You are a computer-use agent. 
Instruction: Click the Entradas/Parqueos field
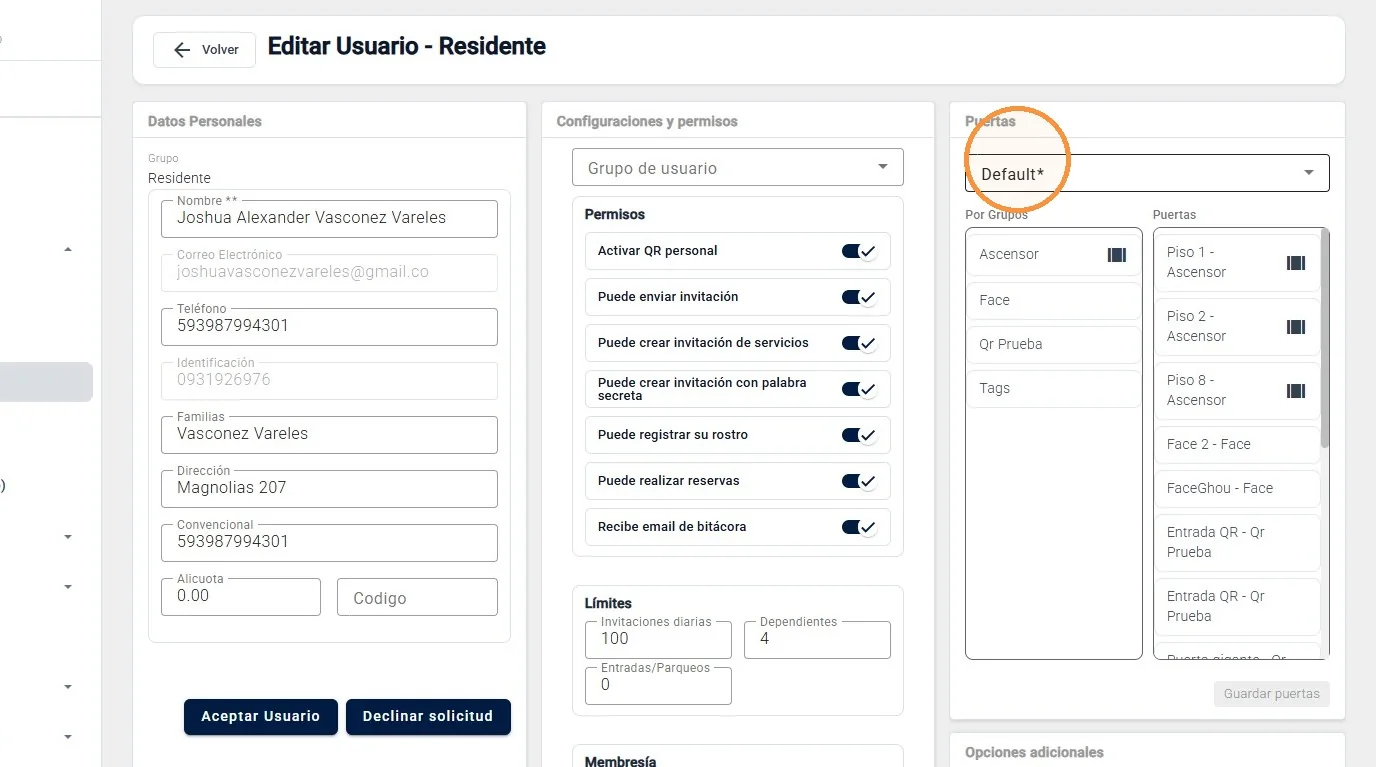tap(658, 685)
